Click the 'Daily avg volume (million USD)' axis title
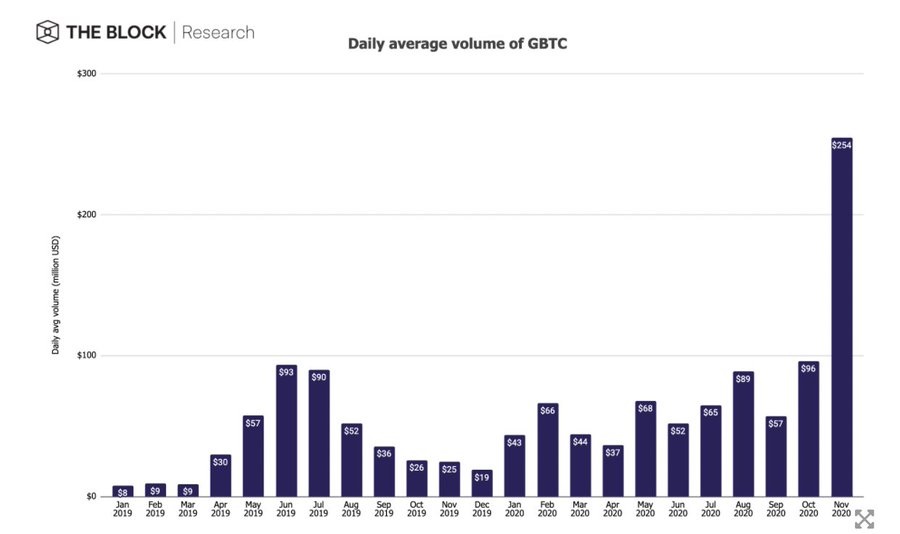Viewport: 900px width, 534px height. tap(56, 295)
